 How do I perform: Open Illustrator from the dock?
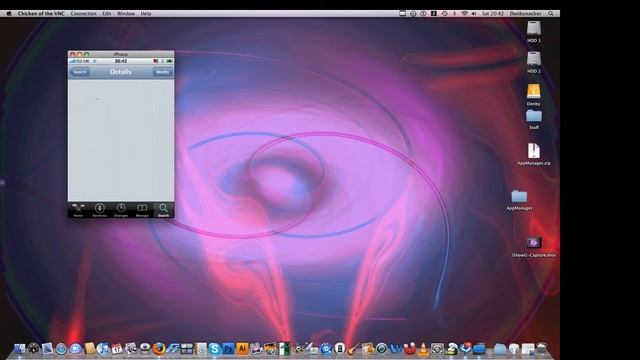pos(242,349)
